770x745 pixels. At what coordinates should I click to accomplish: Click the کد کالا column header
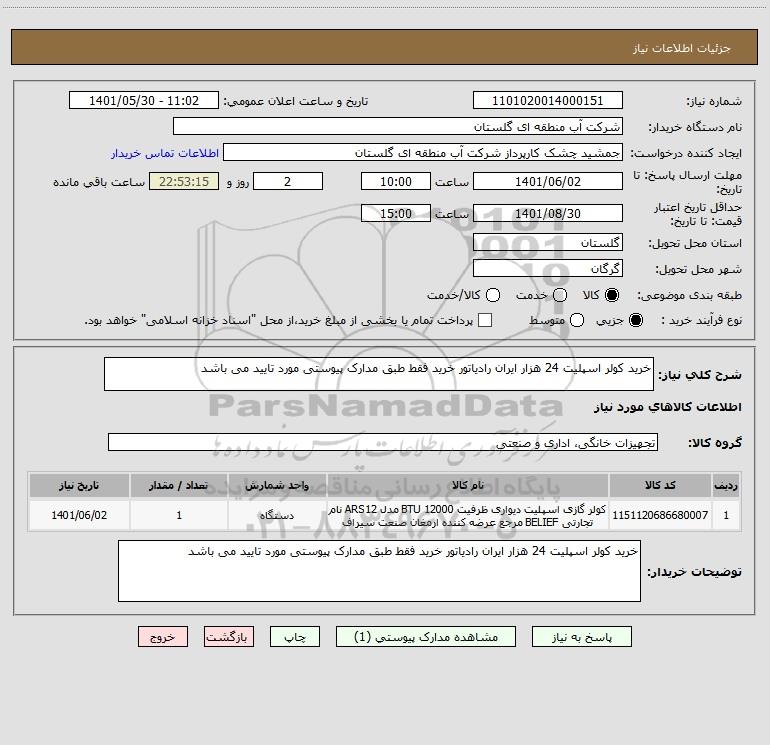coord(660,485)
